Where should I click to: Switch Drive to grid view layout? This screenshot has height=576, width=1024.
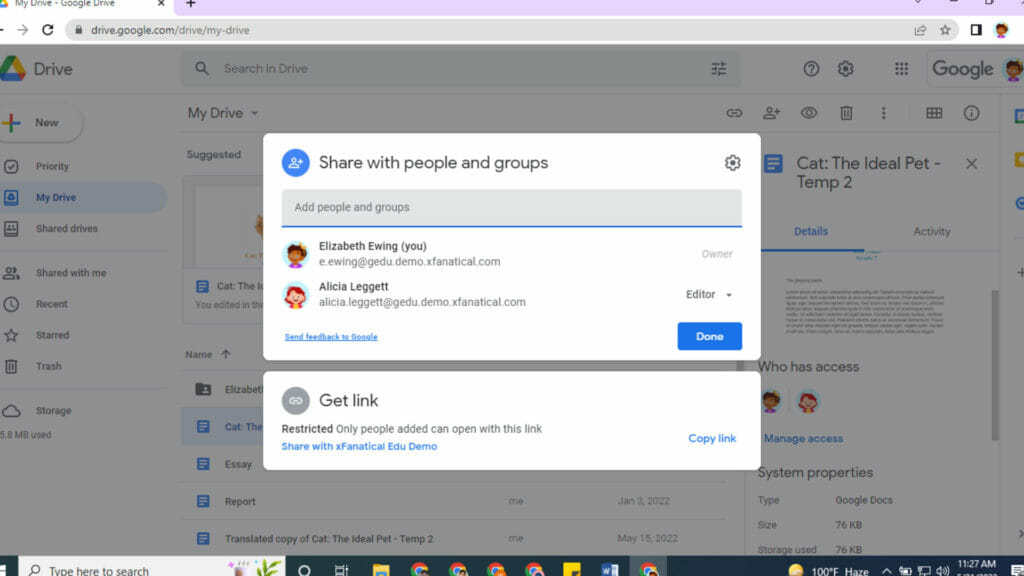(934, 113)
